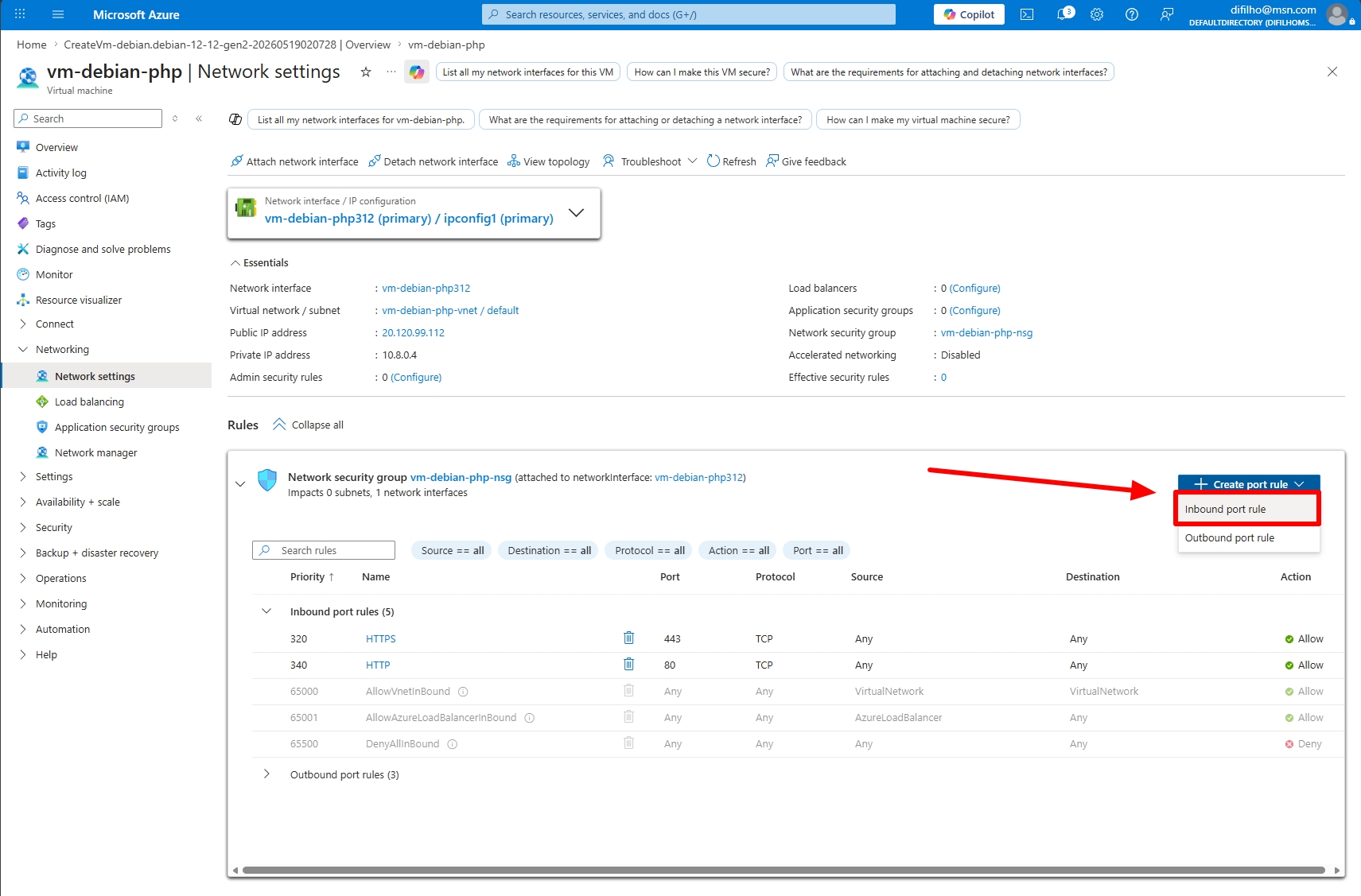Close the Network settings blade
1361x896 pixels.
click(x=1332, y=72)
